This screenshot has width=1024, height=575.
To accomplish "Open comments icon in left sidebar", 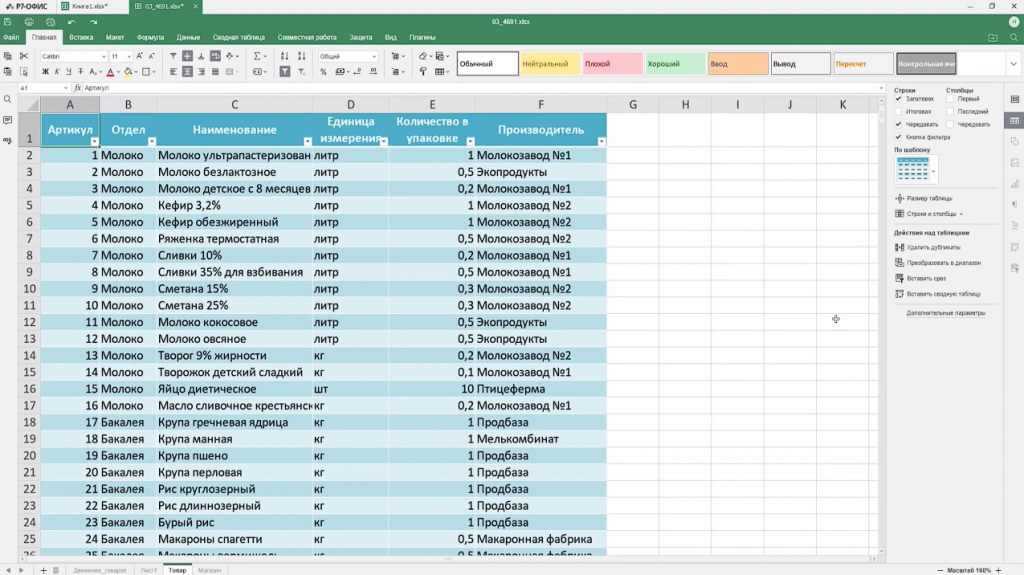I will coord(8,120).
